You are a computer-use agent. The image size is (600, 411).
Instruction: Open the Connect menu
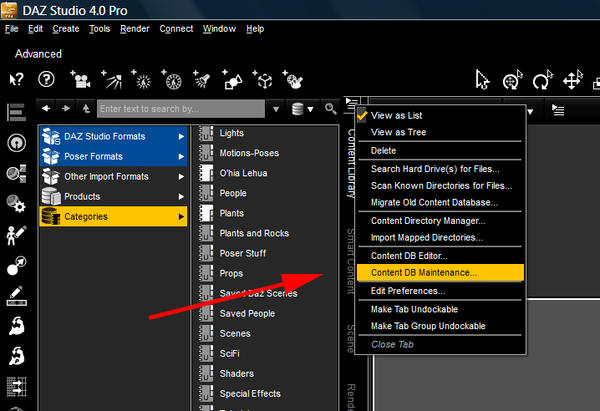pos(176,29)
